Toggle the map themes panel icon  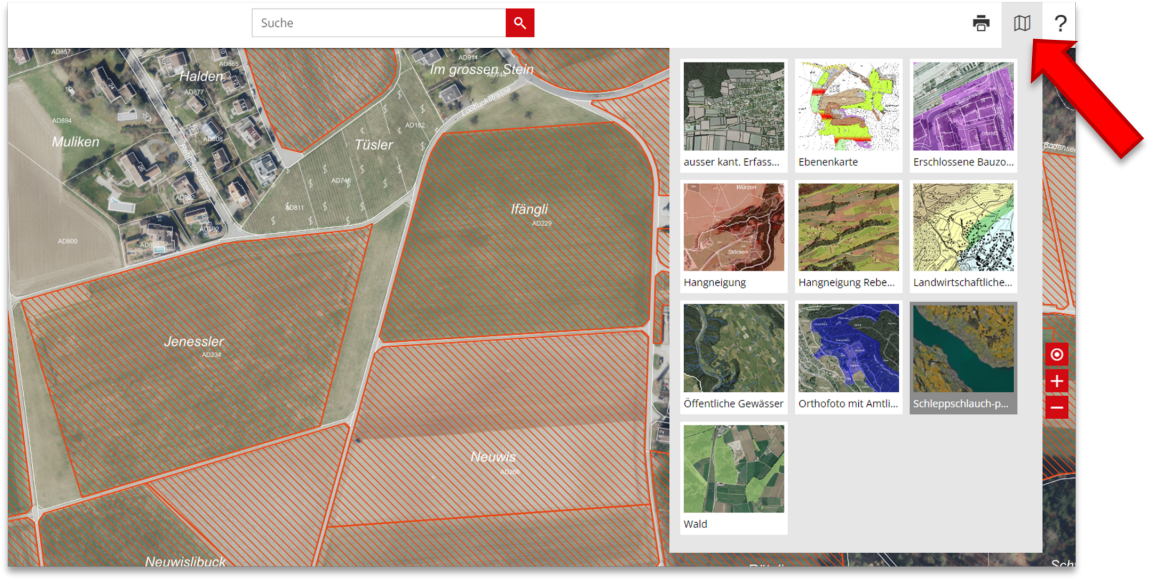[1021, 23]
